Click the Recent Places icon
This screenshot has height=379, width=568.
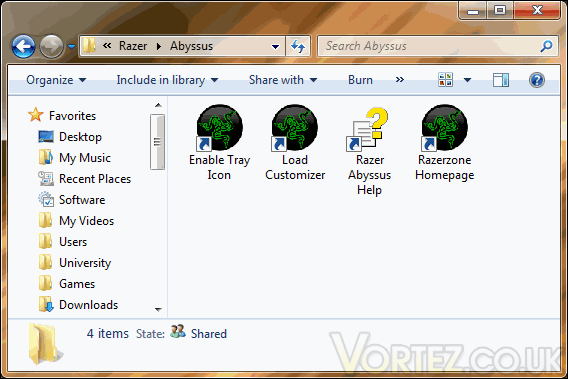click(x=46, y=178)
